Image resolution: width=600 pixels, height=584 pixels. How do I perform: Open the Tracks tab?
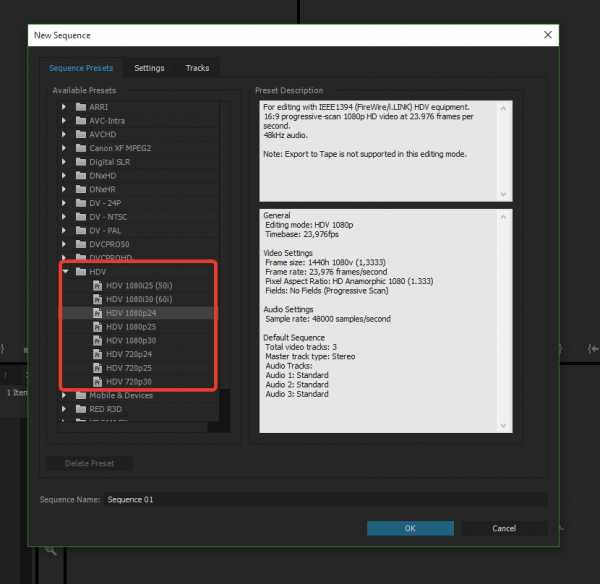point(197,68)
